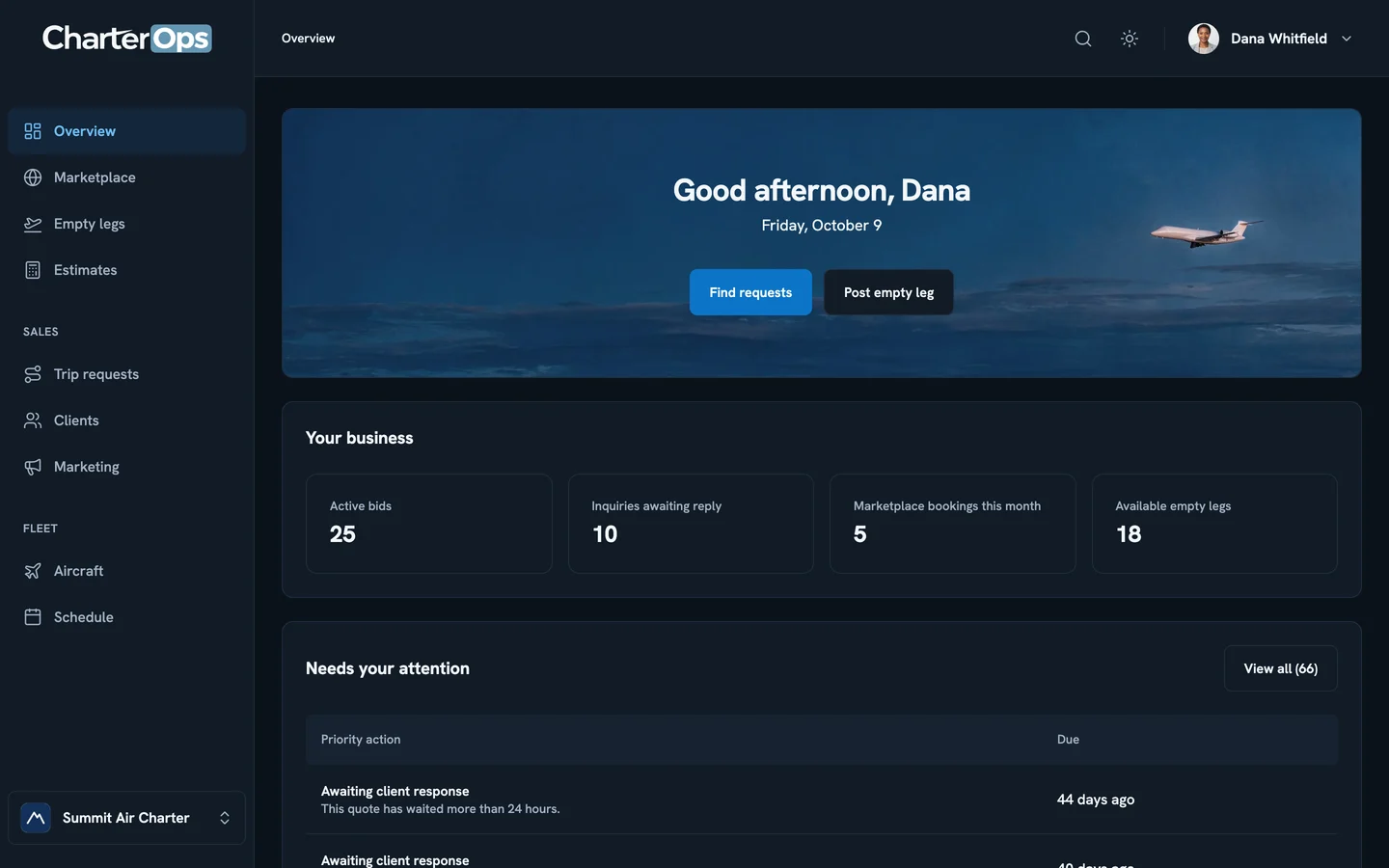
Task: Click the Marketing megaphone icon
Action: (x=33, y=467)
